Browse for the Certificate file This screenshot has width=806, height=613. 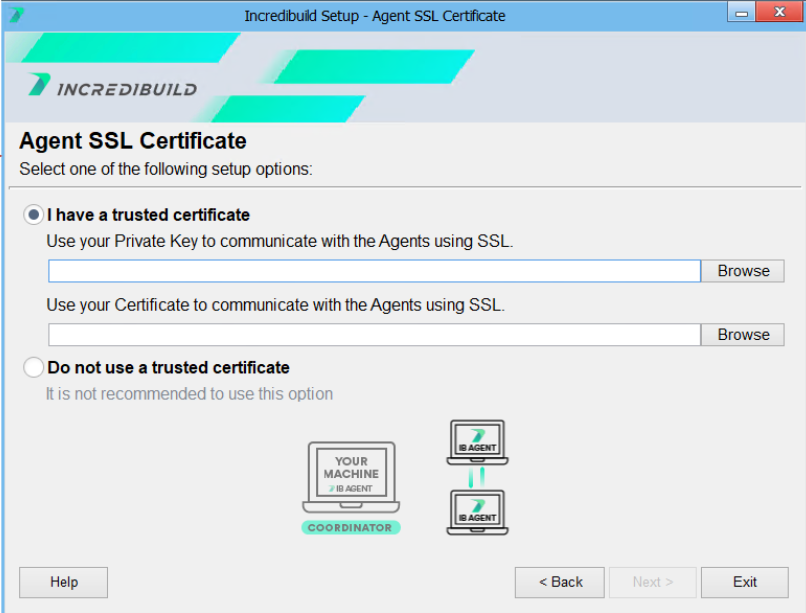click(x=743, y=335)
